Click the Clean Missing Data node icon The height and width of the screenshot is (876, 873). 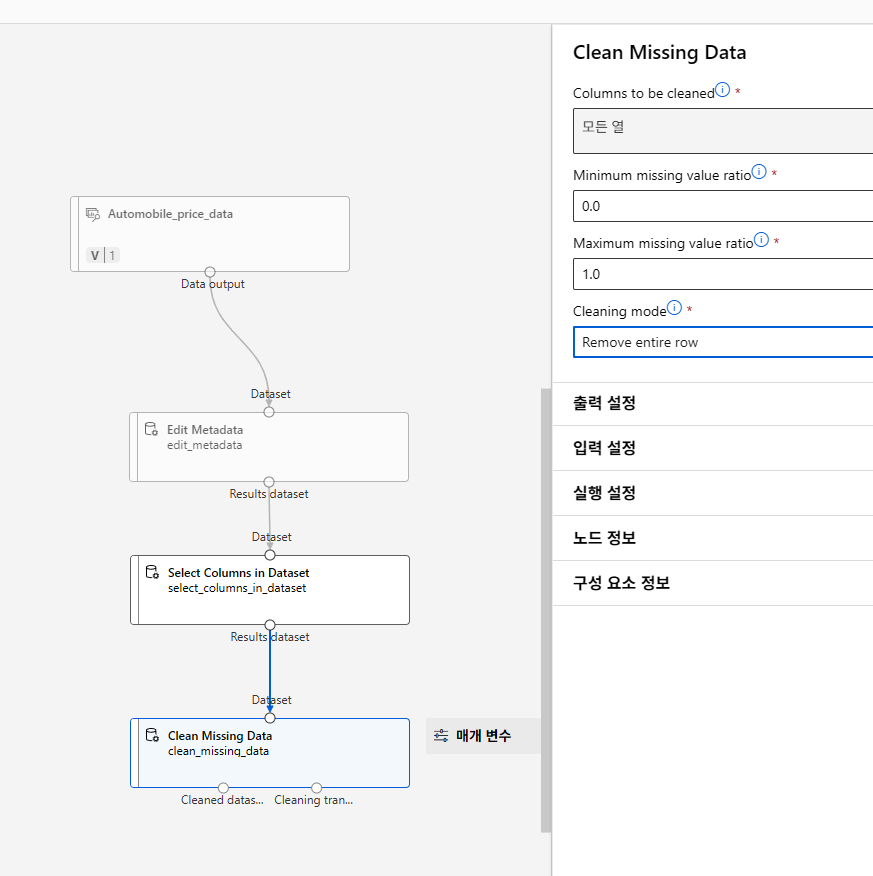(153, 736)
